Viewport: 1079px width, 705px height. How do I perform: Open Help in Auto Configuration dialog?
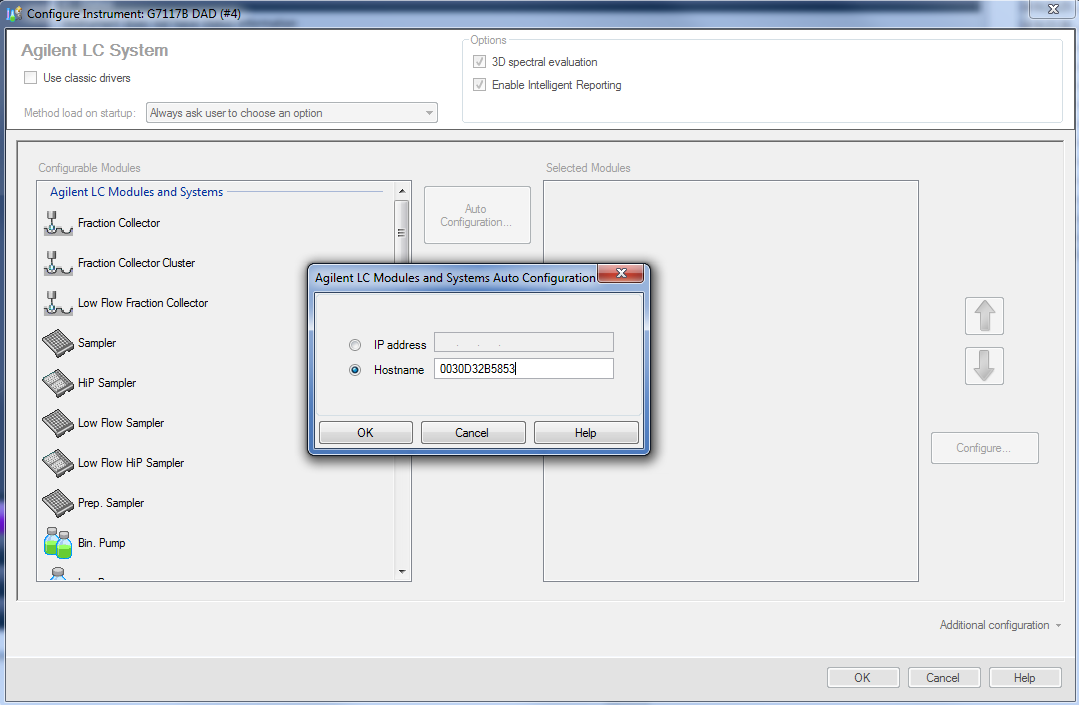[586, 433]
